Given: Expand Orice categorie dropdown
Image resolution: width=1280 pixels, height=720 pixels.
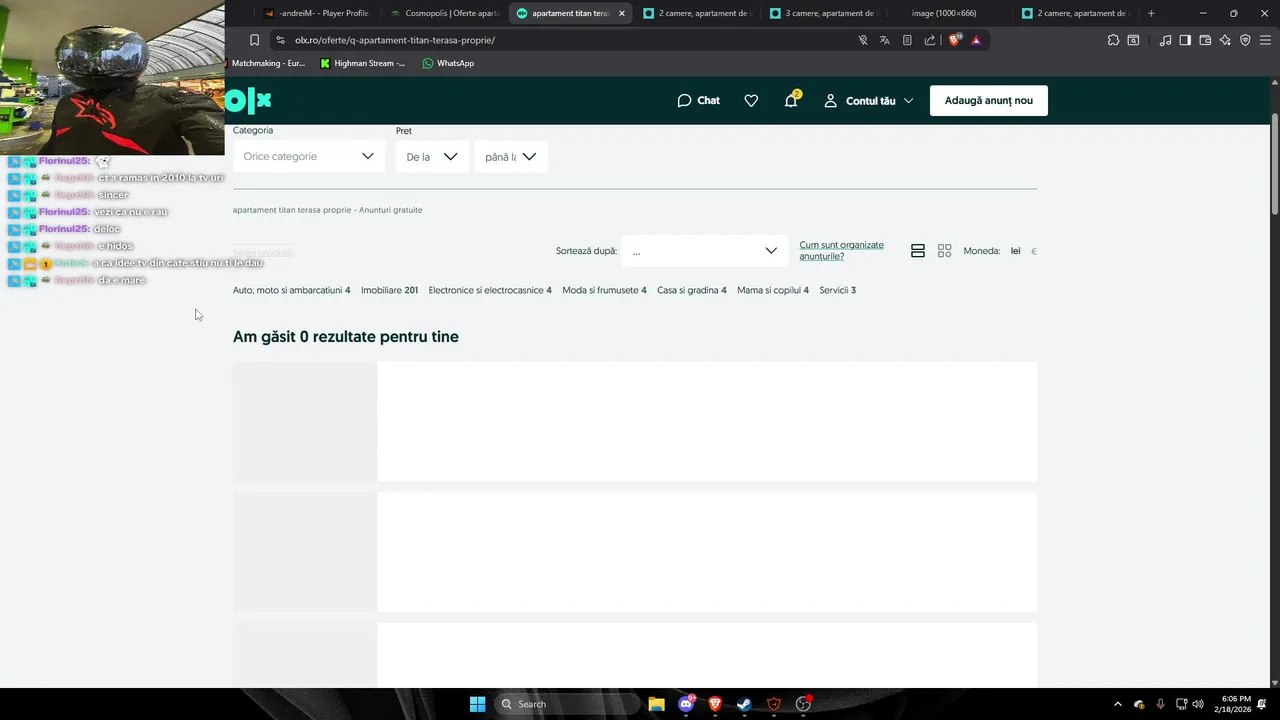Looking at the screenshot, I should pos(309,156).
